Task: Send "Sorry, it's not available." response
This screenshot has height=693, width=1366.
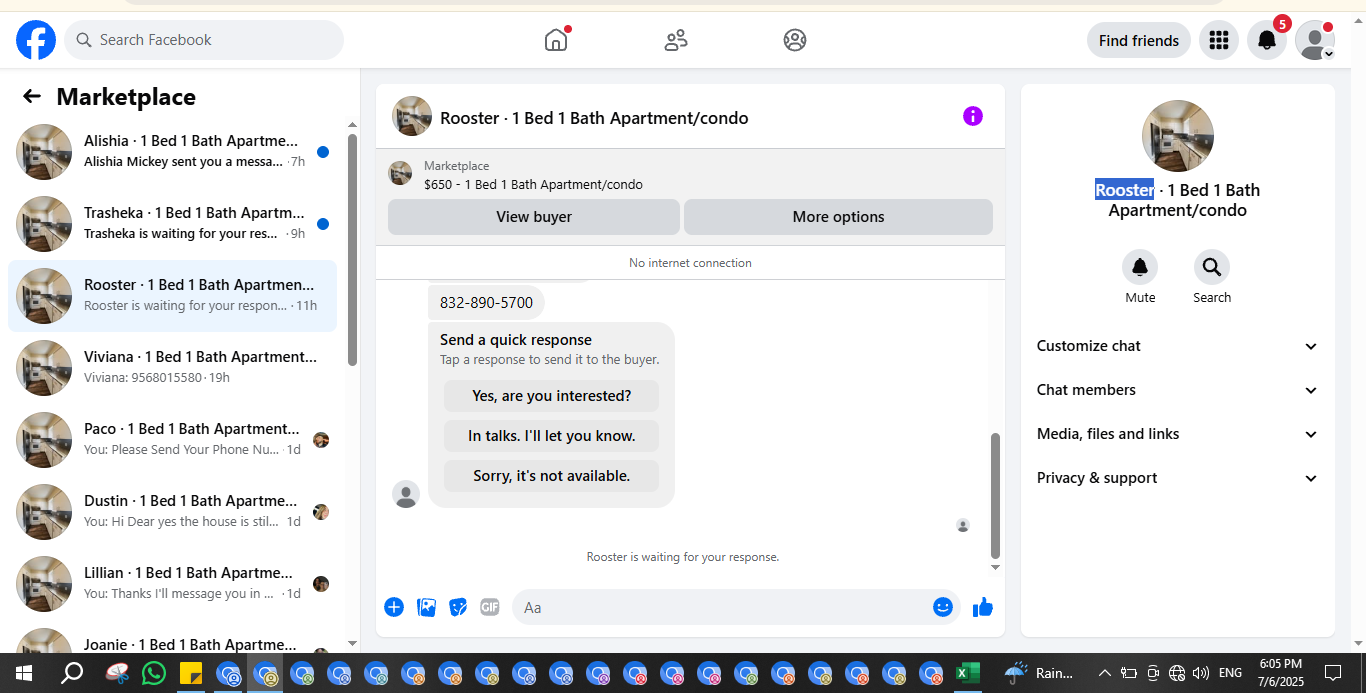Action: 552,476
